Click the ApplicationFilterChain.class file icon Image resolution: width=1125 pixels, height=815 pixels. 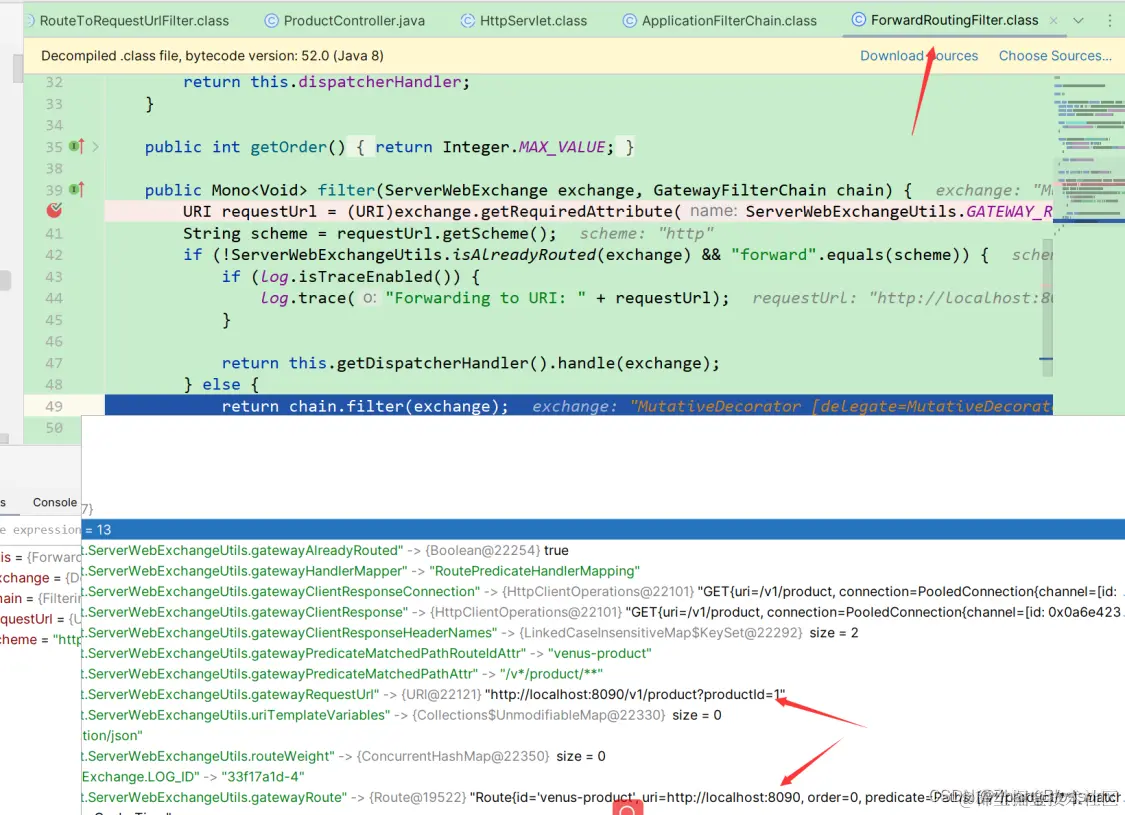pyautogui.click(x=629, y=21)
